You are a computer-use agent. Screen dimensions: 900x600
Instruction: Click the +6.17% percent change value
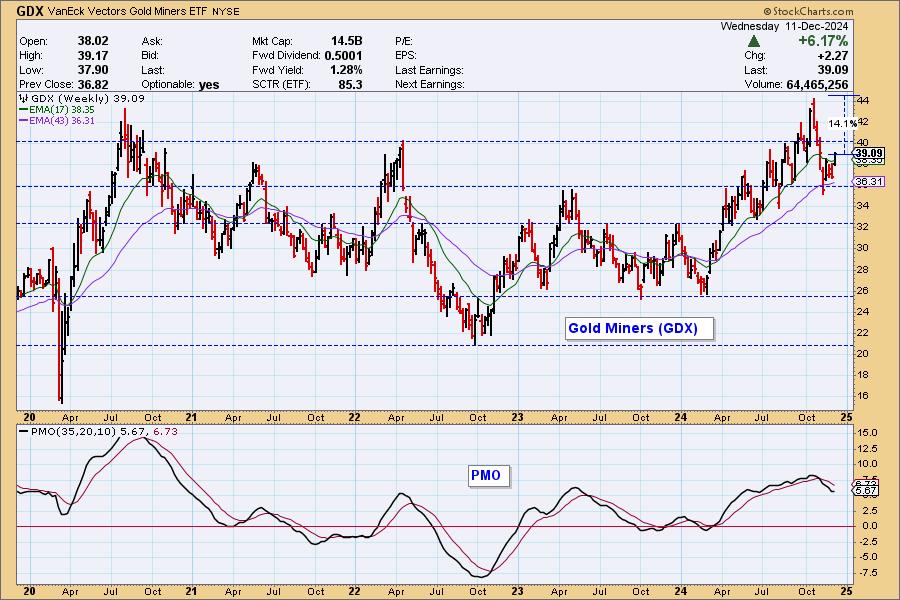coord(823,41)
